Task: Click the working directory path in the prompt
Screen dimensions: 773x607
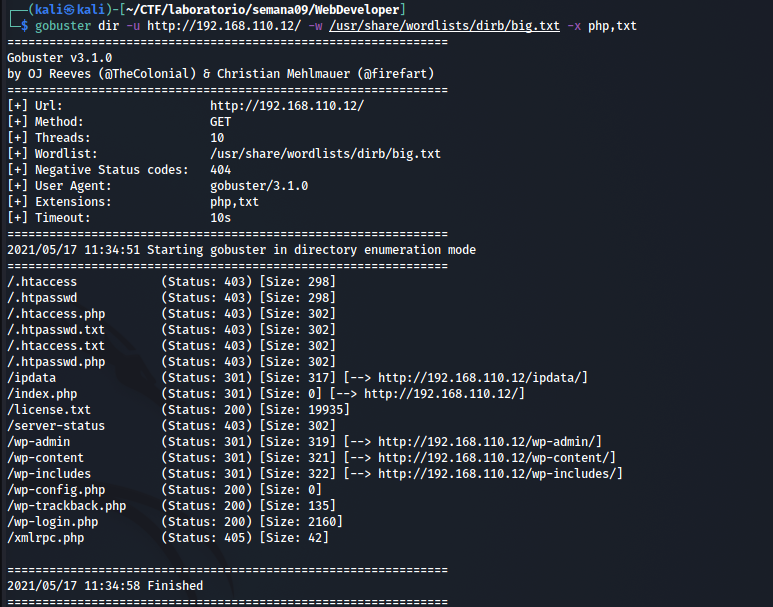Action: (266, 9)
